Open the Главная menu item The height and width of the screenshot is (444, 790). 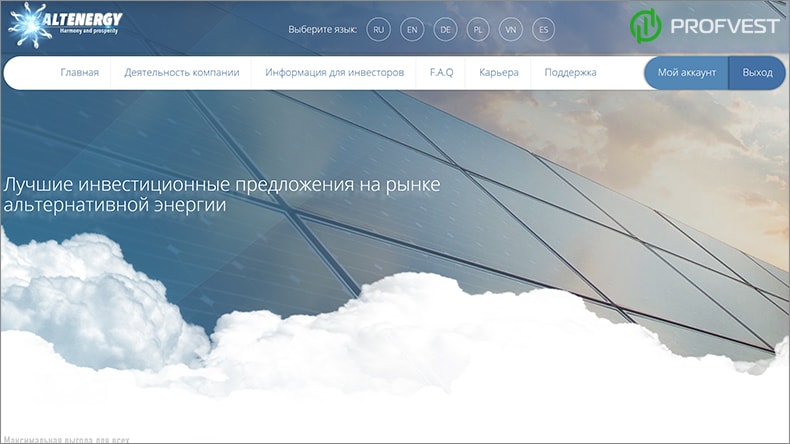coord(80,73)
